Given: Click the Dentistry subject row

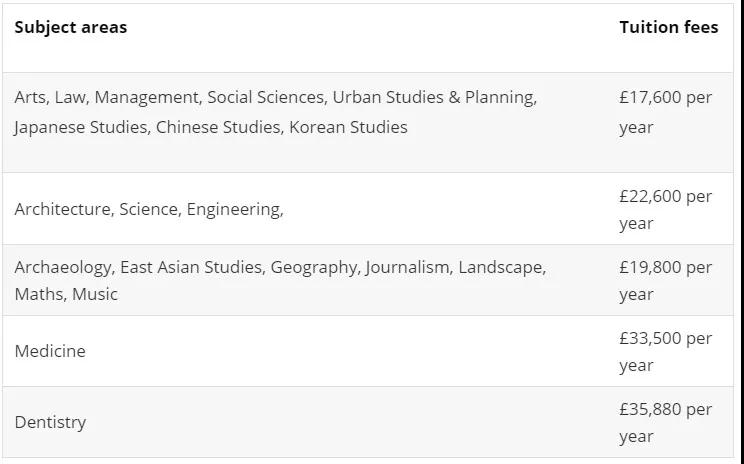Looking at the screenshot, I should (50, 422).
